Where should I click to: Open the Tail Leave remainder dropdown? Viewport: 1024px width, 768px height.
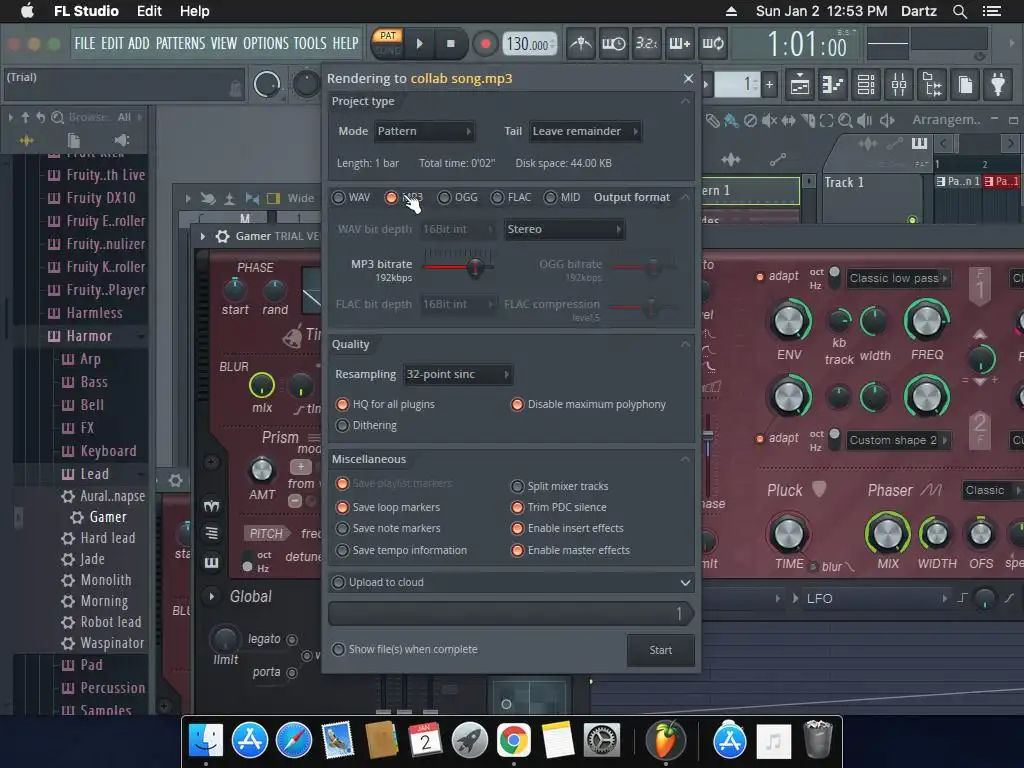point(585,131)
